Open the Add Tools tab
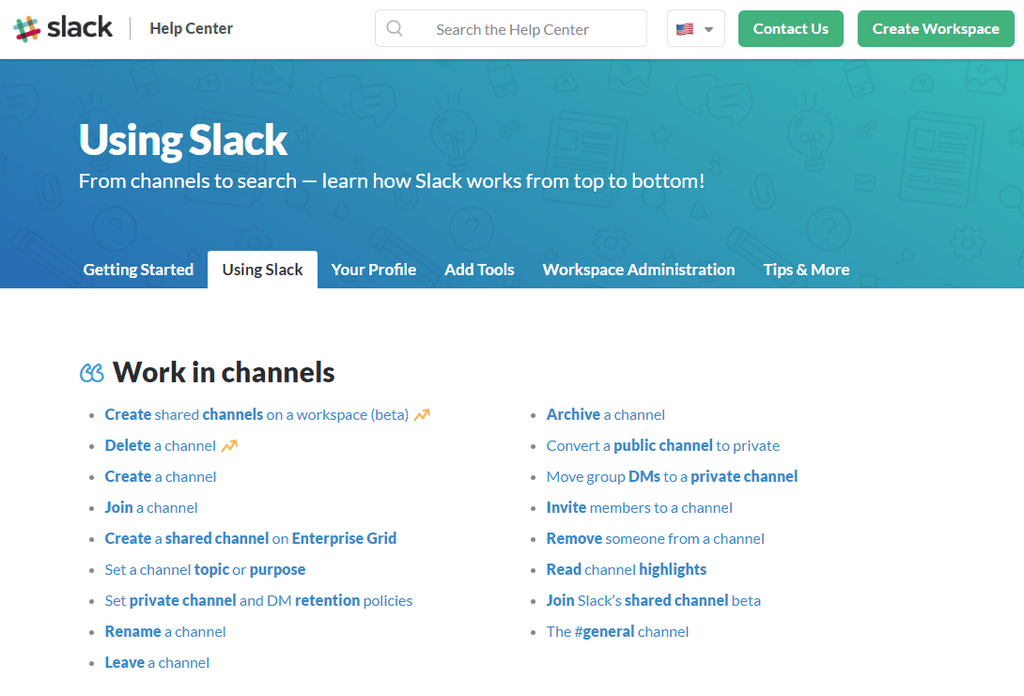Image resolution: width=1024 pixels, height=696 pixels. pos(479,270)
